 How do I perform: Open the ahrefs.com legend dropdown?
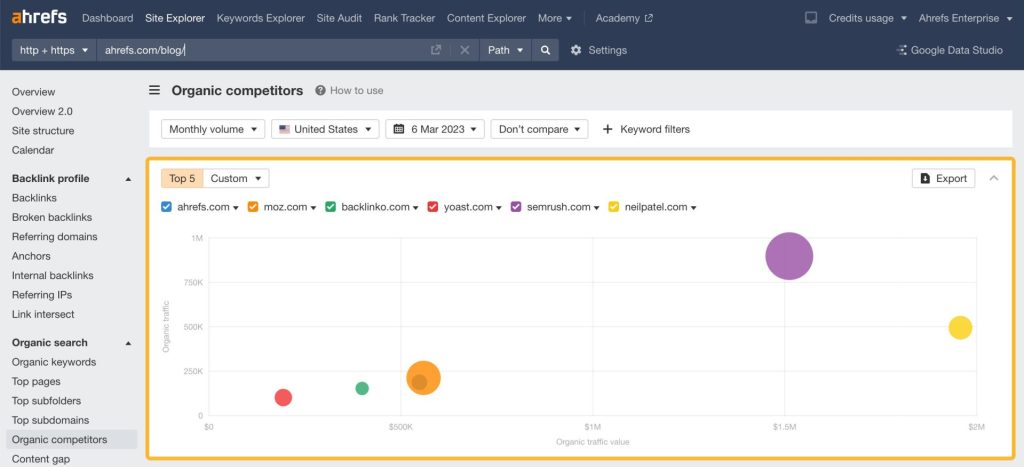(x=236, y=208)
